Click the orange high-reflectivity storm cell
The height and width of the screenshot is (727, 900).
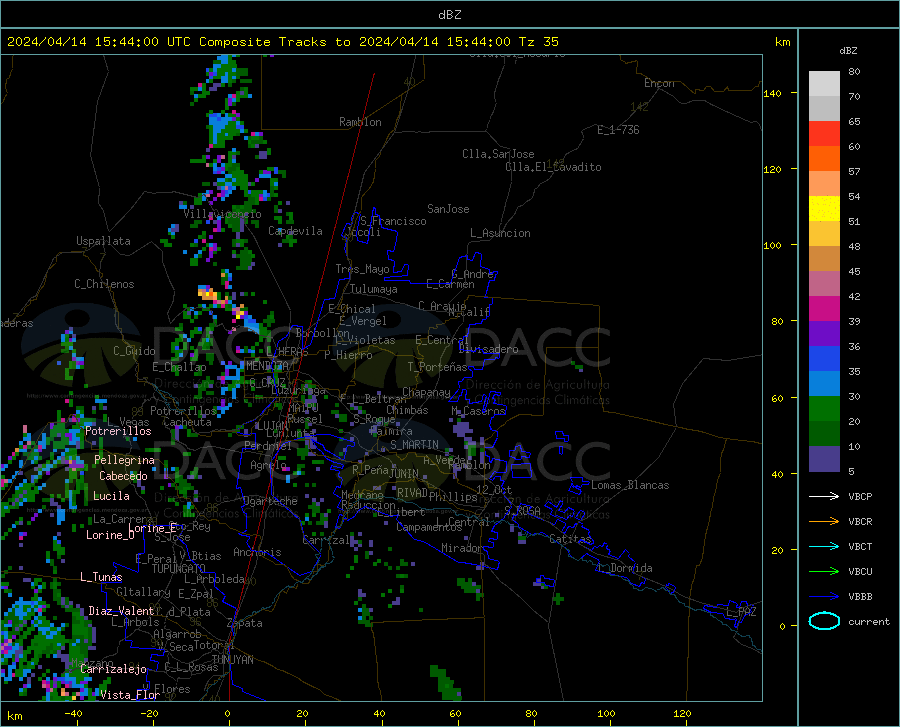pyautogui.click(x=208, y=294)
